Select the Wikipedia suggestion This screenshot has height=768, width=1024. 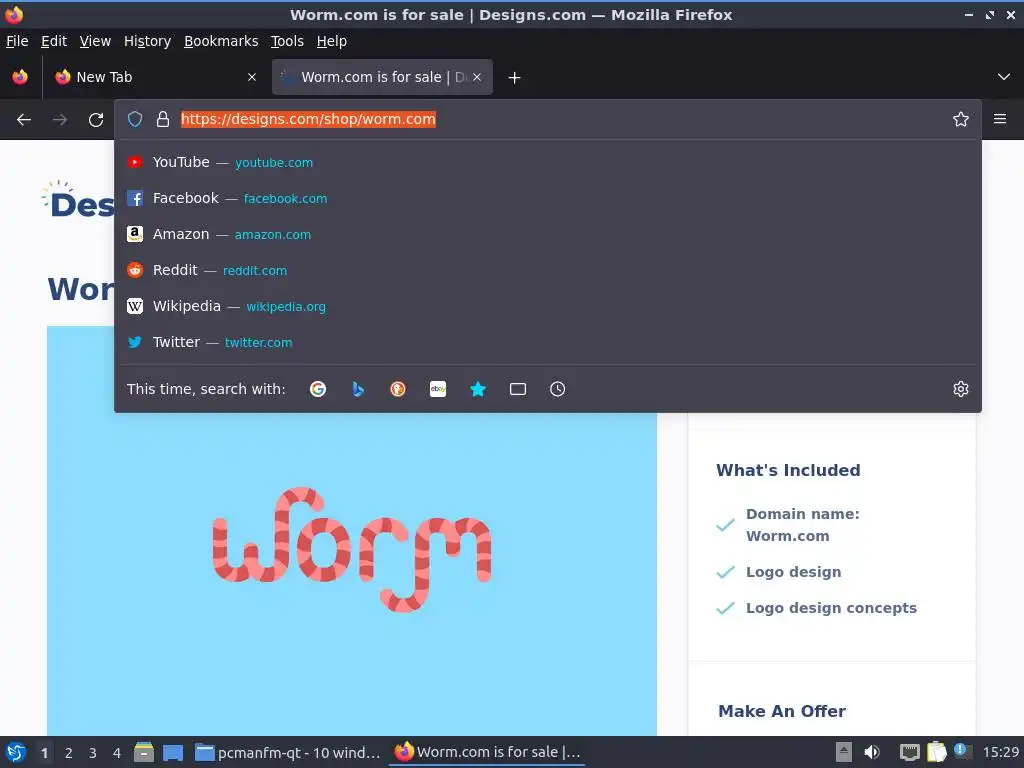pyautogui.click(x=547, y=306)
